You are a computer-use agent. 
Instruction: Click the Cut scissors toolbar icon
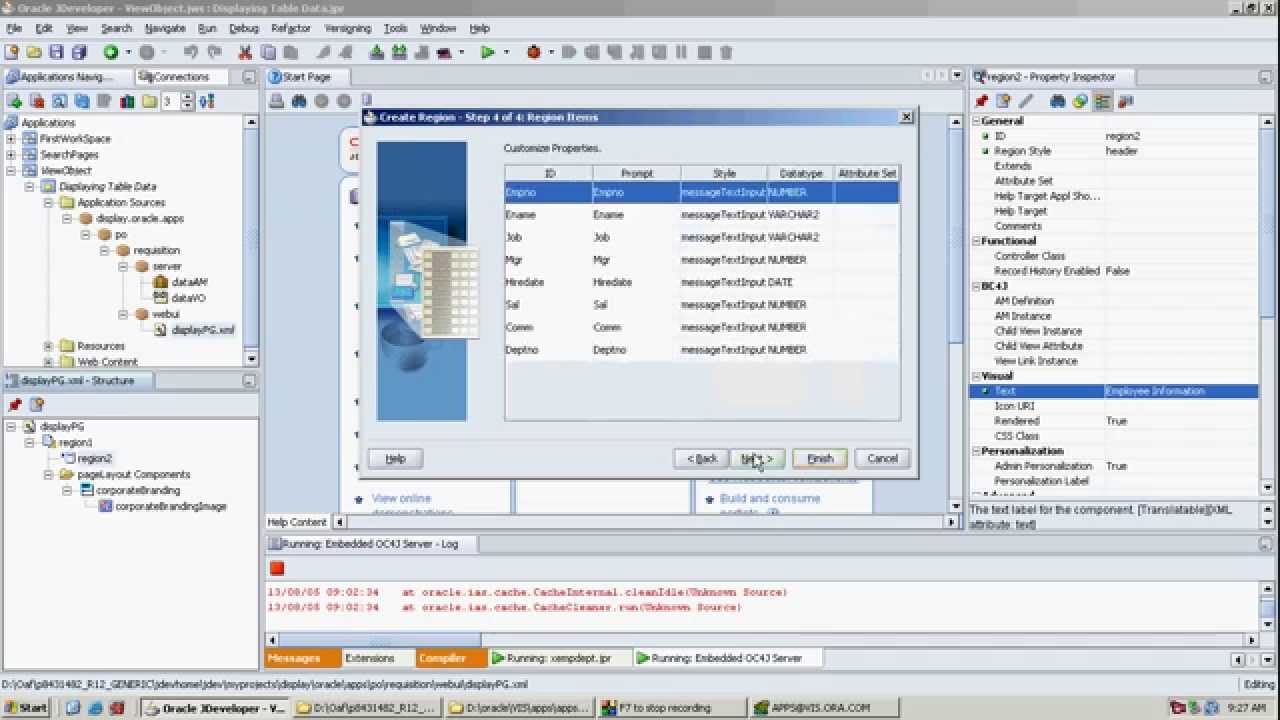(245, 52)
